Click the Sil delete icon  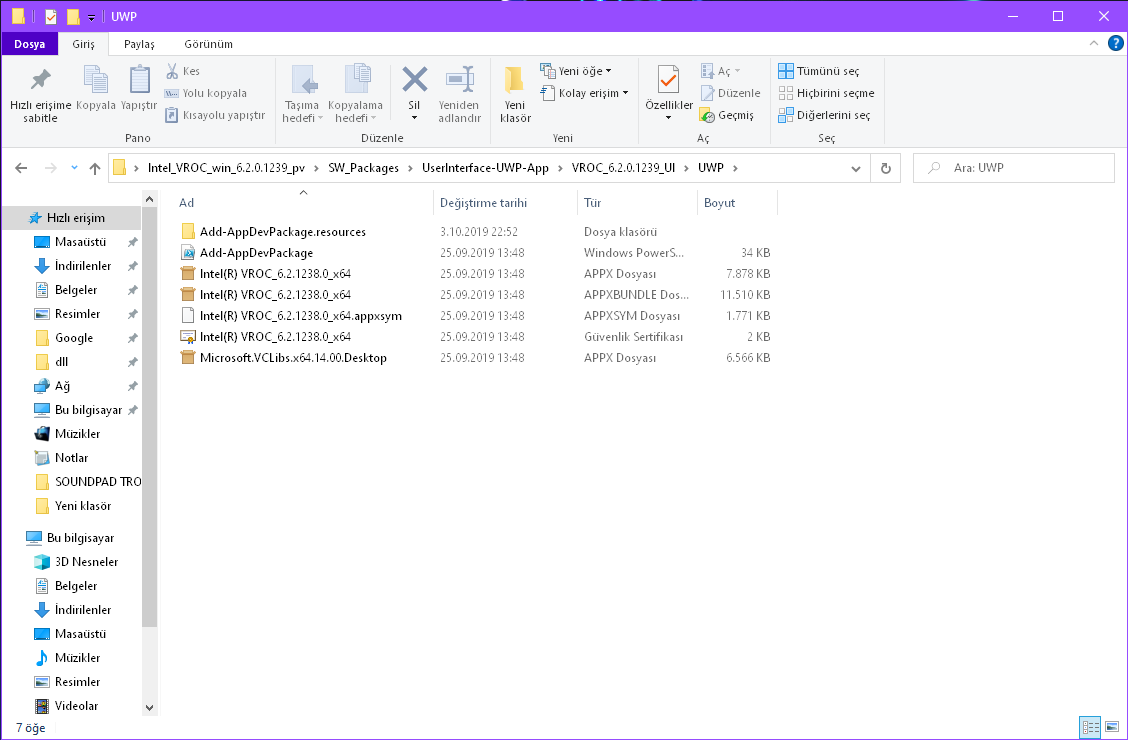point(414,80)
